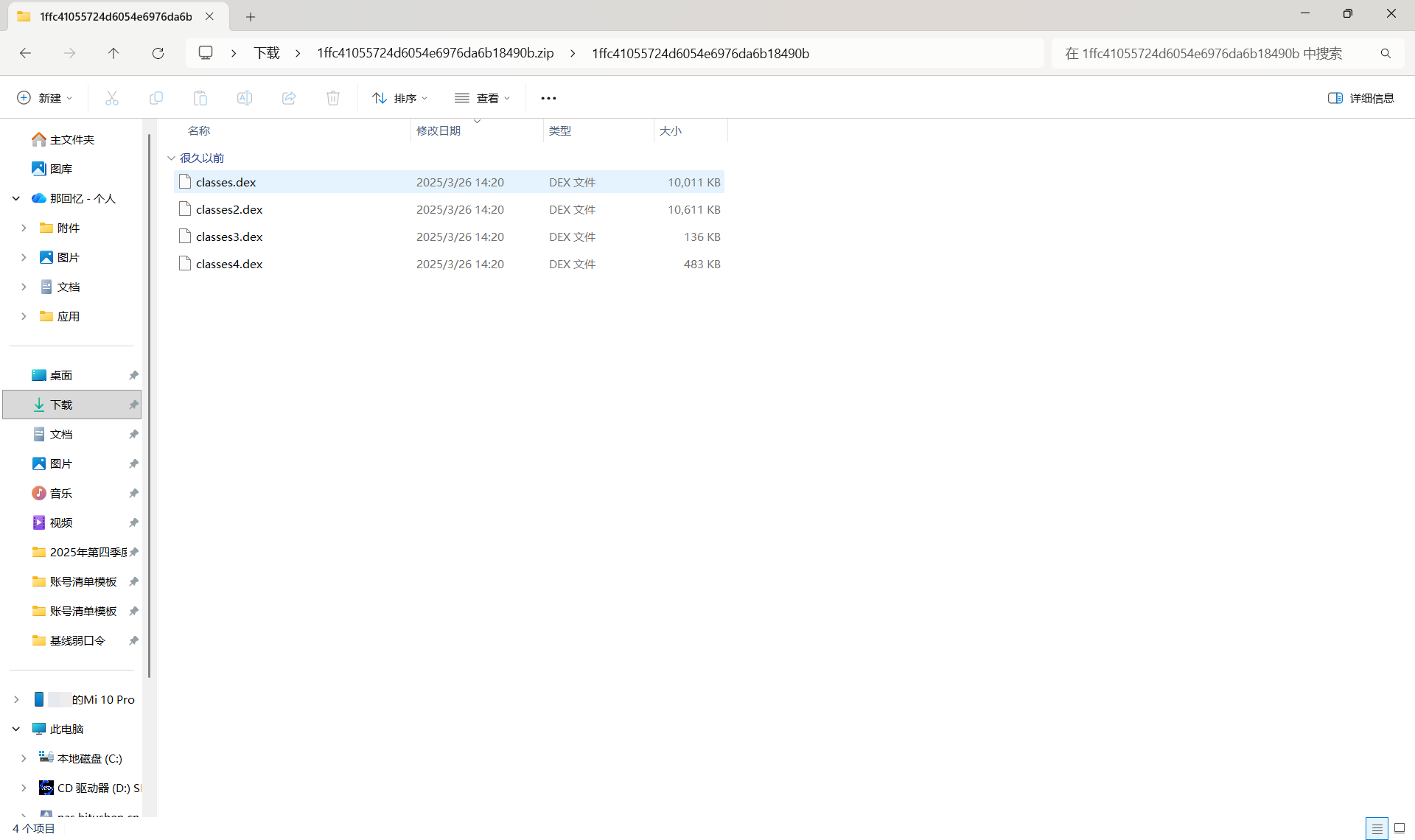1415x840 pixels.
Task: Navigate to 下载 in the address breadcrumb
Action: pyautogui.click(x=267, y=53)
